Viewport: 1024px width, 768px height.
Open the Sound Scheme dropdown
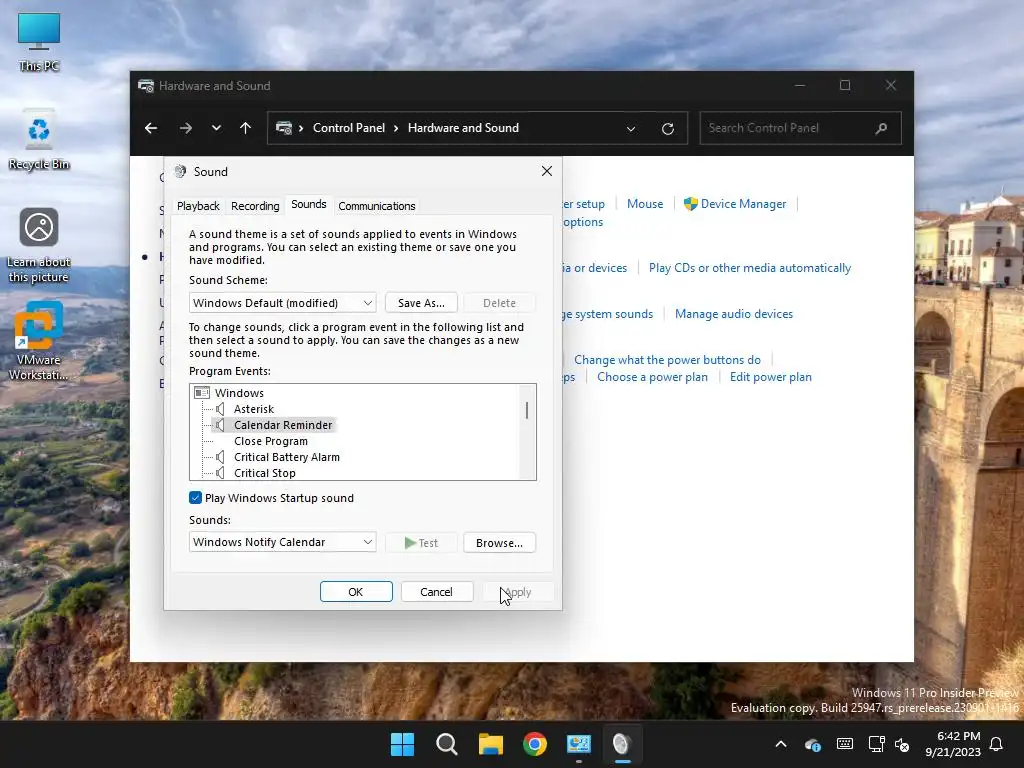pos(282,303)
